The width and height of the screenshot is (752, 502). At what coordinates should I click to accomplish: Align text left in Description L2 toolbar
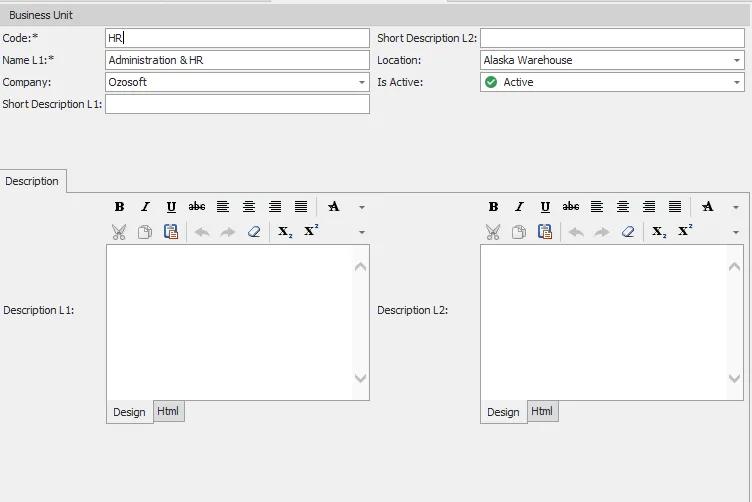pos(597,207)
